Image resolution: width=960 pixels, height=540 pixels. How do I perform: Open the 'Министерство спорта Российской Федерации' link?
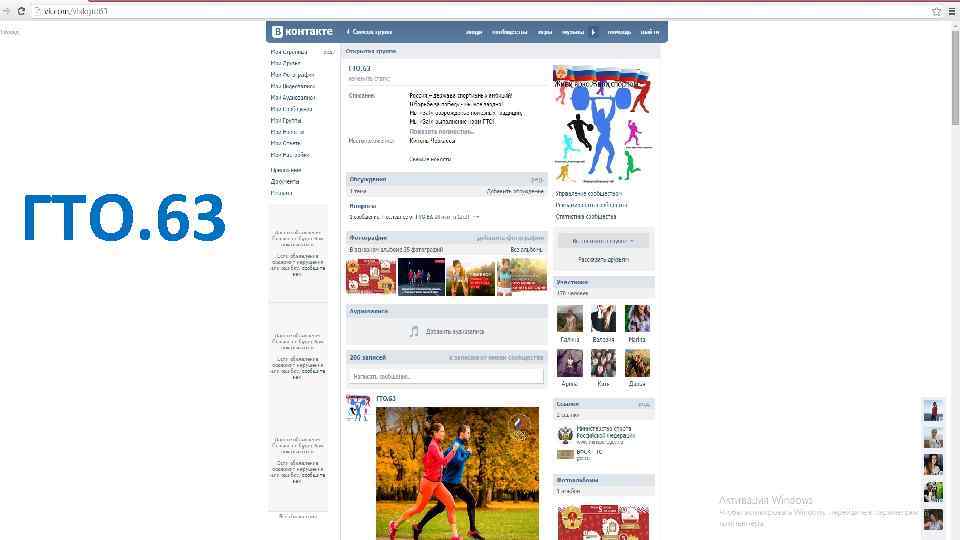pos(606,432)
